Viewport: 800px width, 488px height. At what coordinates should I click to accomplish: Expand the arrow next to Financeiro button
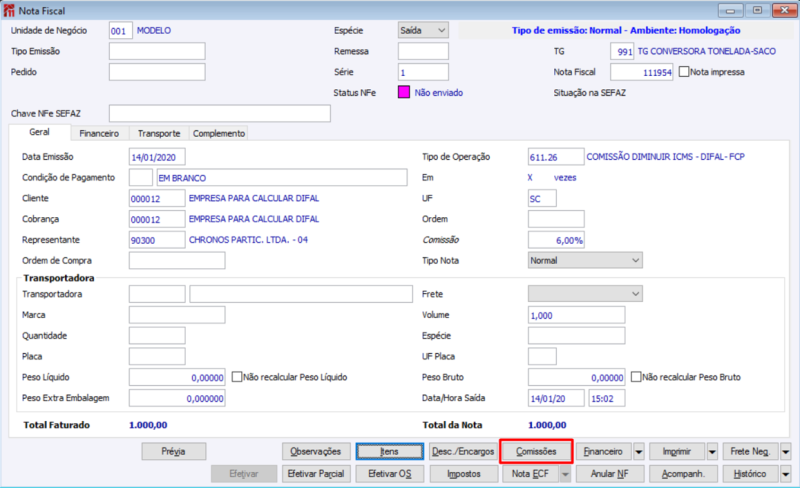tap(639, 452)
